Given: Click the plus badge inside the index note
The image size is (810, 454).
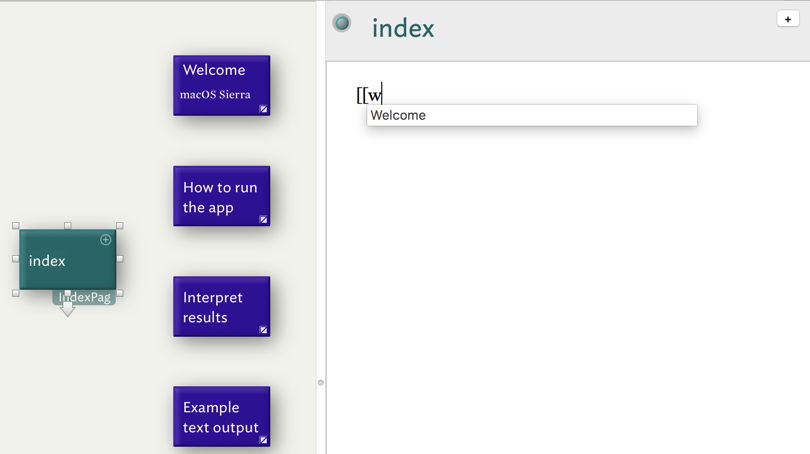Looking at the screenshot, I should point(106,240).
